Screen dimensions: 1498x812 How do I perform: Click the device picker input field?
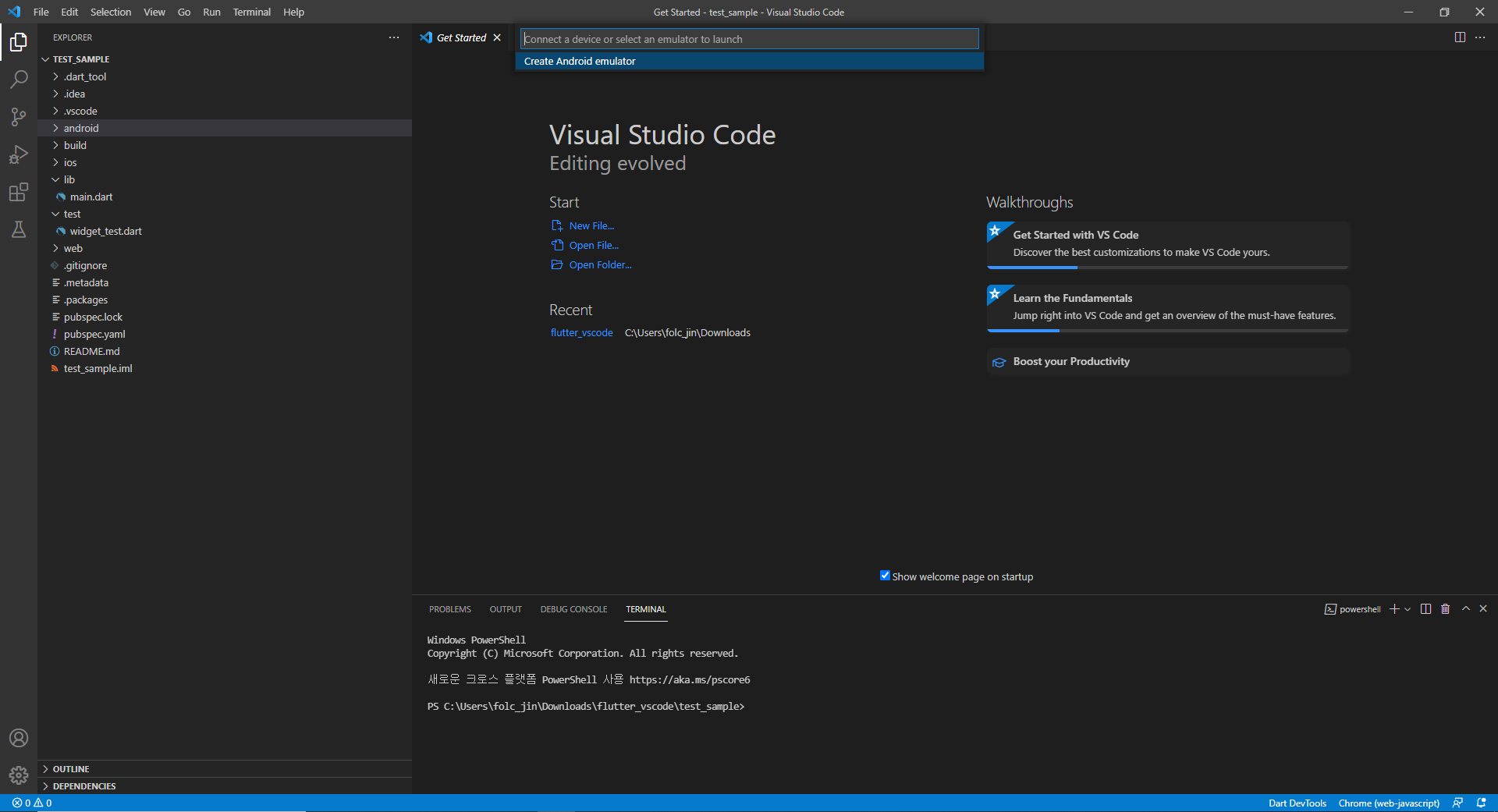tap(750, 39)
